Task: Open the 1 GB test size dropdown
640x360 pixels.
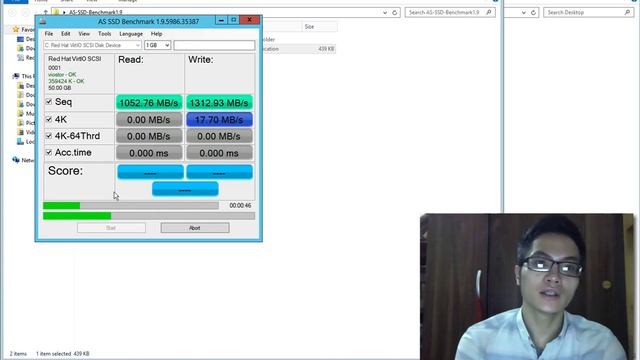Action: (158, 45)
